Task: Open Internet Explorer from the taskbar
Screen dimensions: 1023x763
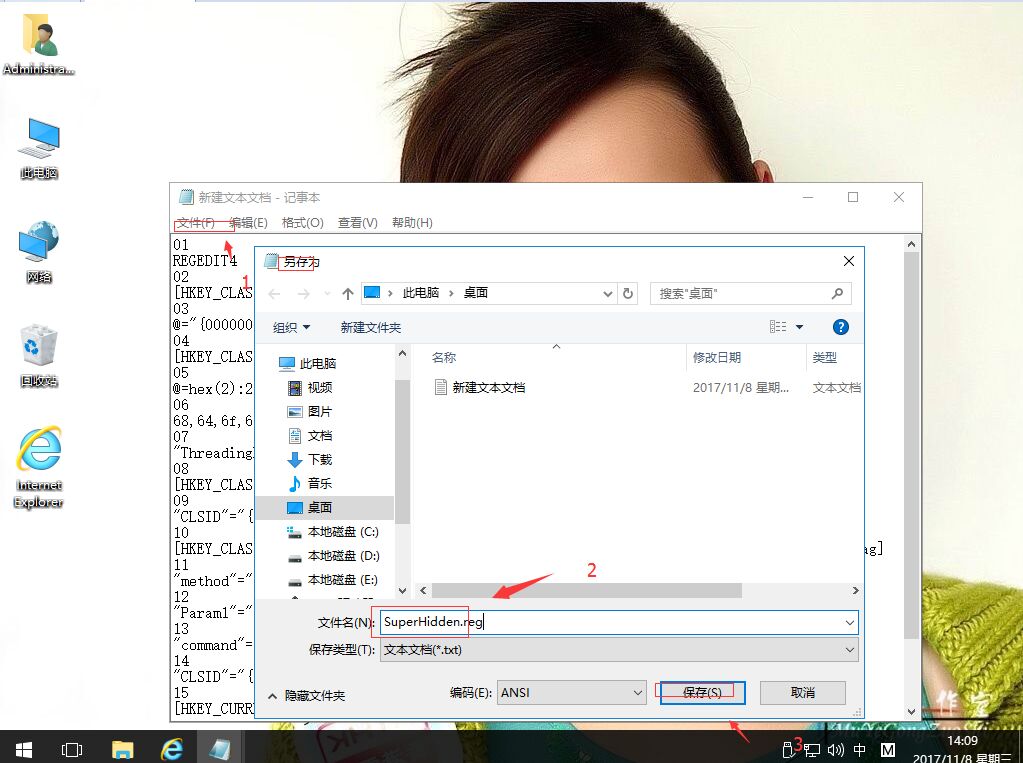Action: 171,748
